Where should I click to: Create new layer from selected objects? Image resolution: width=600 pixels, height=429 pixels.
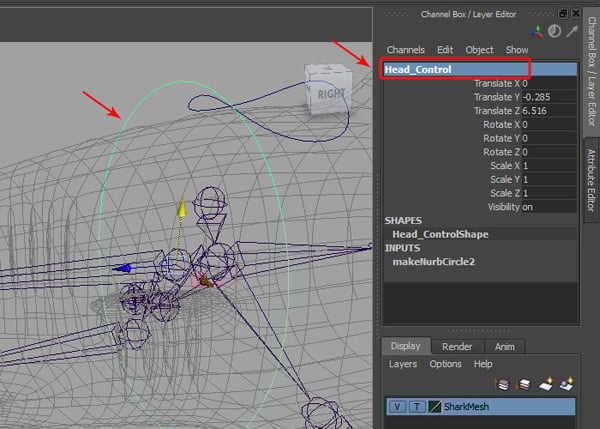coord(566,383)
